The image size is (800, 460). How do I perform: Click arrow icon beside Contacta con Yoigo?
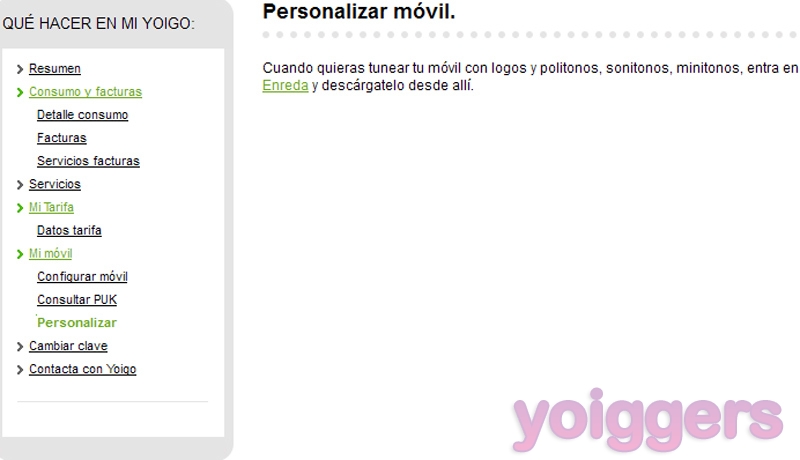pos(20,370)
